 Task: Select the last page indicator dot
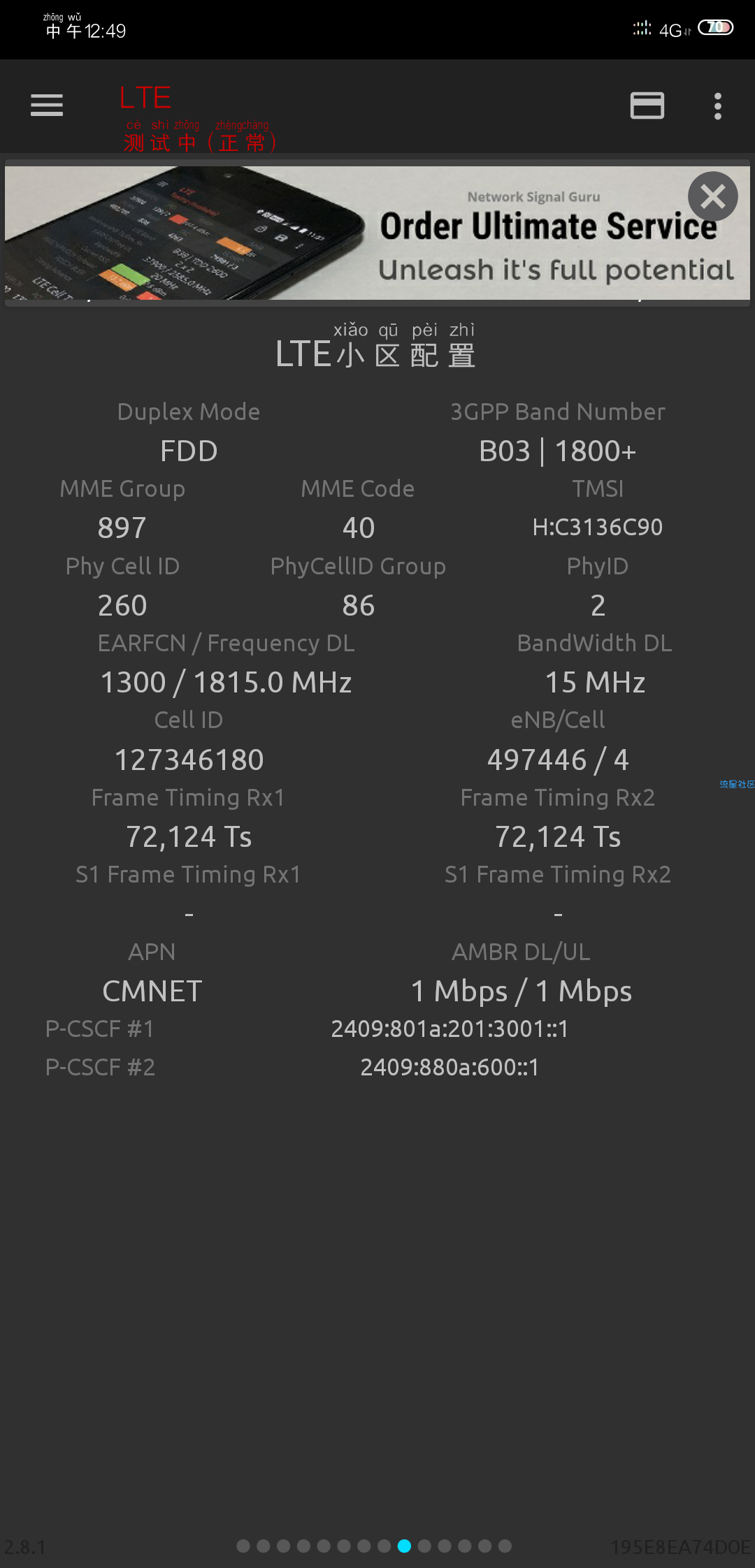click(x=505, y=1546)
